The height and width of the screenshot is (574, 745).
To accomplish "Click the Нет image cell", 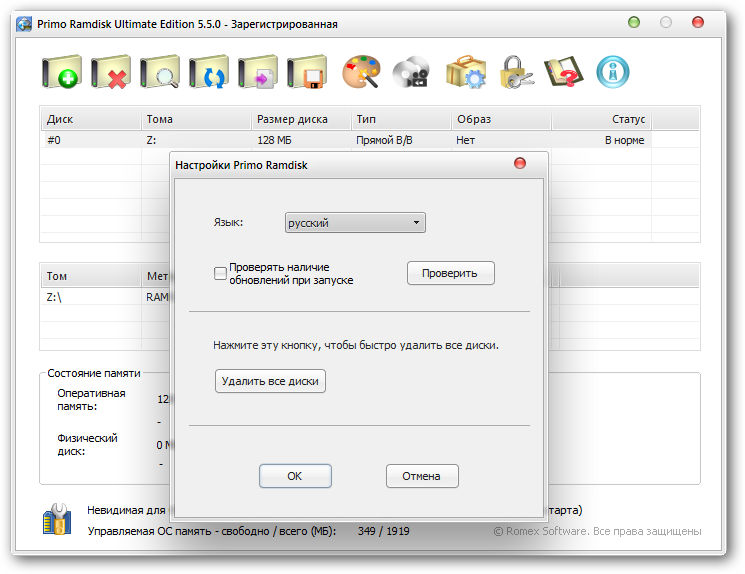I will 465,140.
